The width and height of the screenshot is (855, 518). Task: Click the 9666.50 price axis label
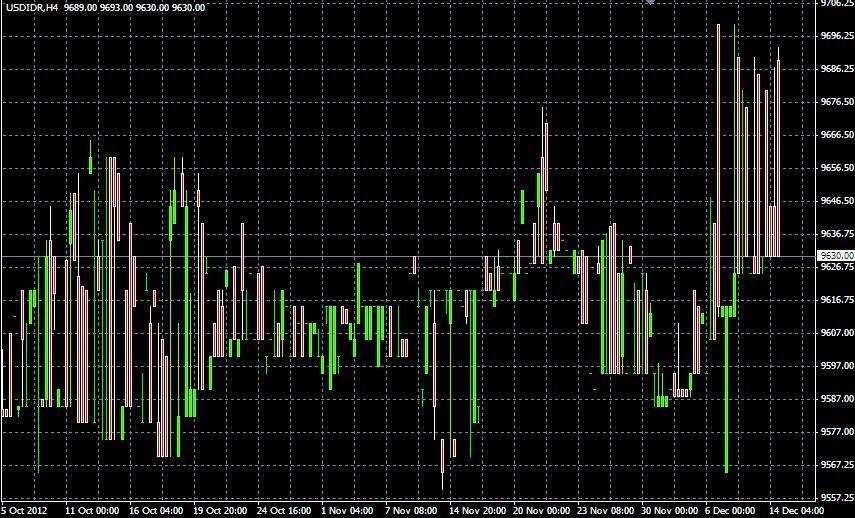click(837, 135)
